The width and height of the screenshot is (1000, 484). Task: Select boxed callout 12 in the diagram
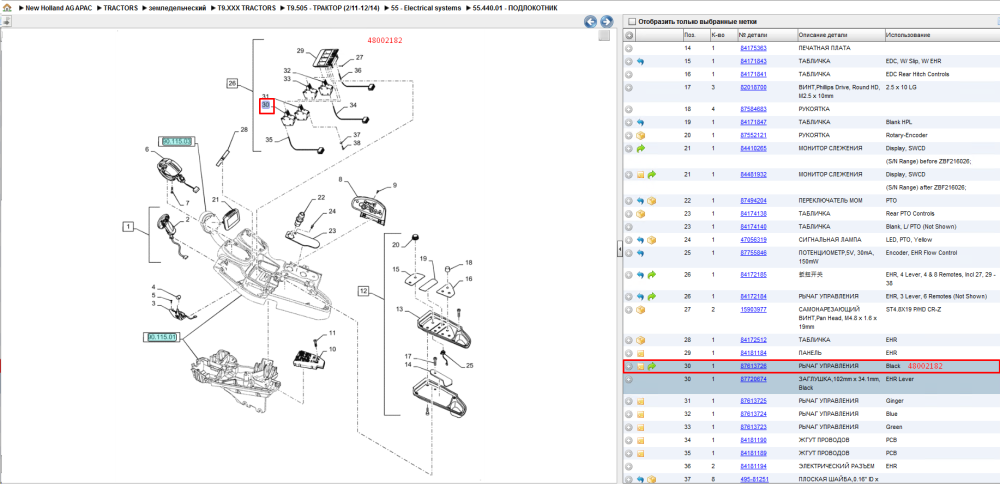click(x=363, y=291)
